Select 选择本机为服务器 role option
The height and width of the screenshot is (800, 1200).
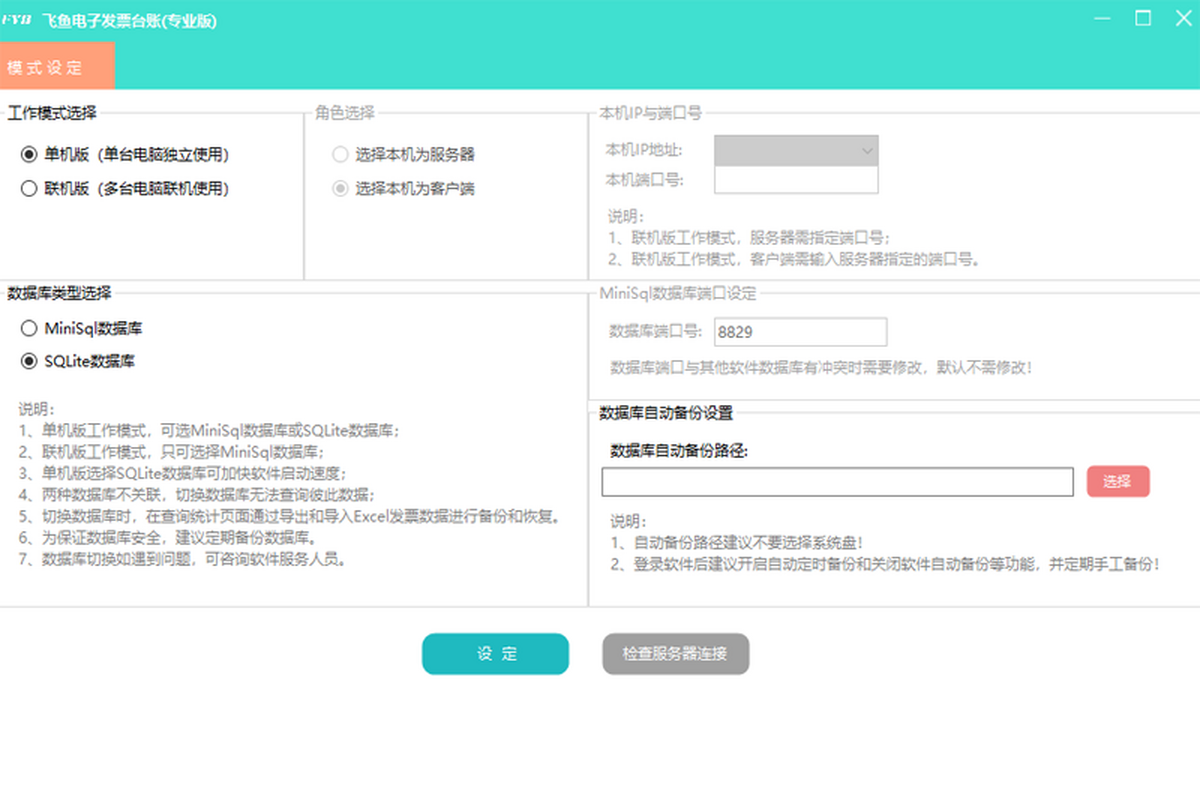(x=341, y=155)
